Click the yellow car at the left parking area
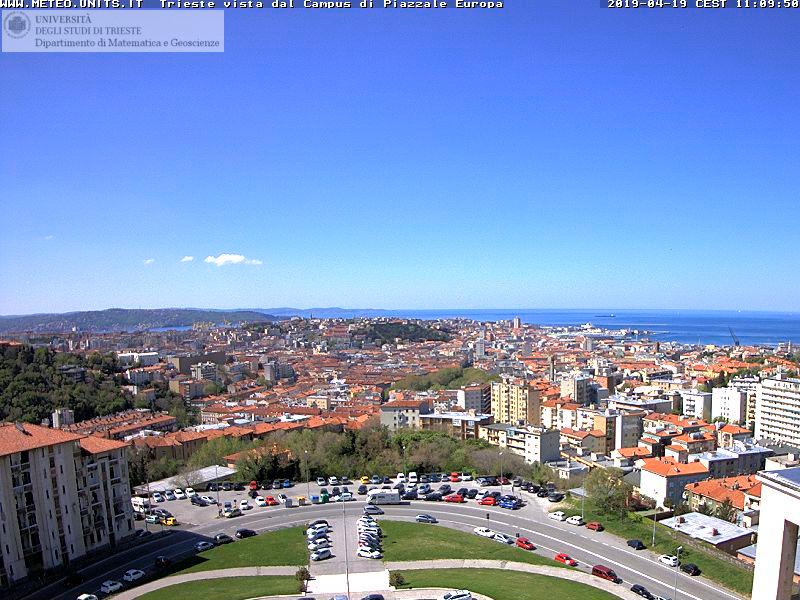800x600 pixels. click(x=168, y=520)
